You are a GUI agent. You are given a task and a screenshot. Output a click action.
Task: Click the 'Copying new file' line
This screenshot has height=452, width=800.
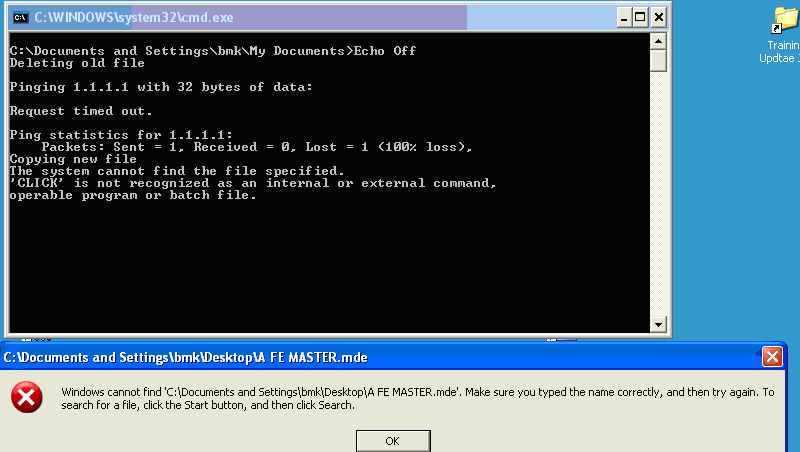[x=73, y=159]
